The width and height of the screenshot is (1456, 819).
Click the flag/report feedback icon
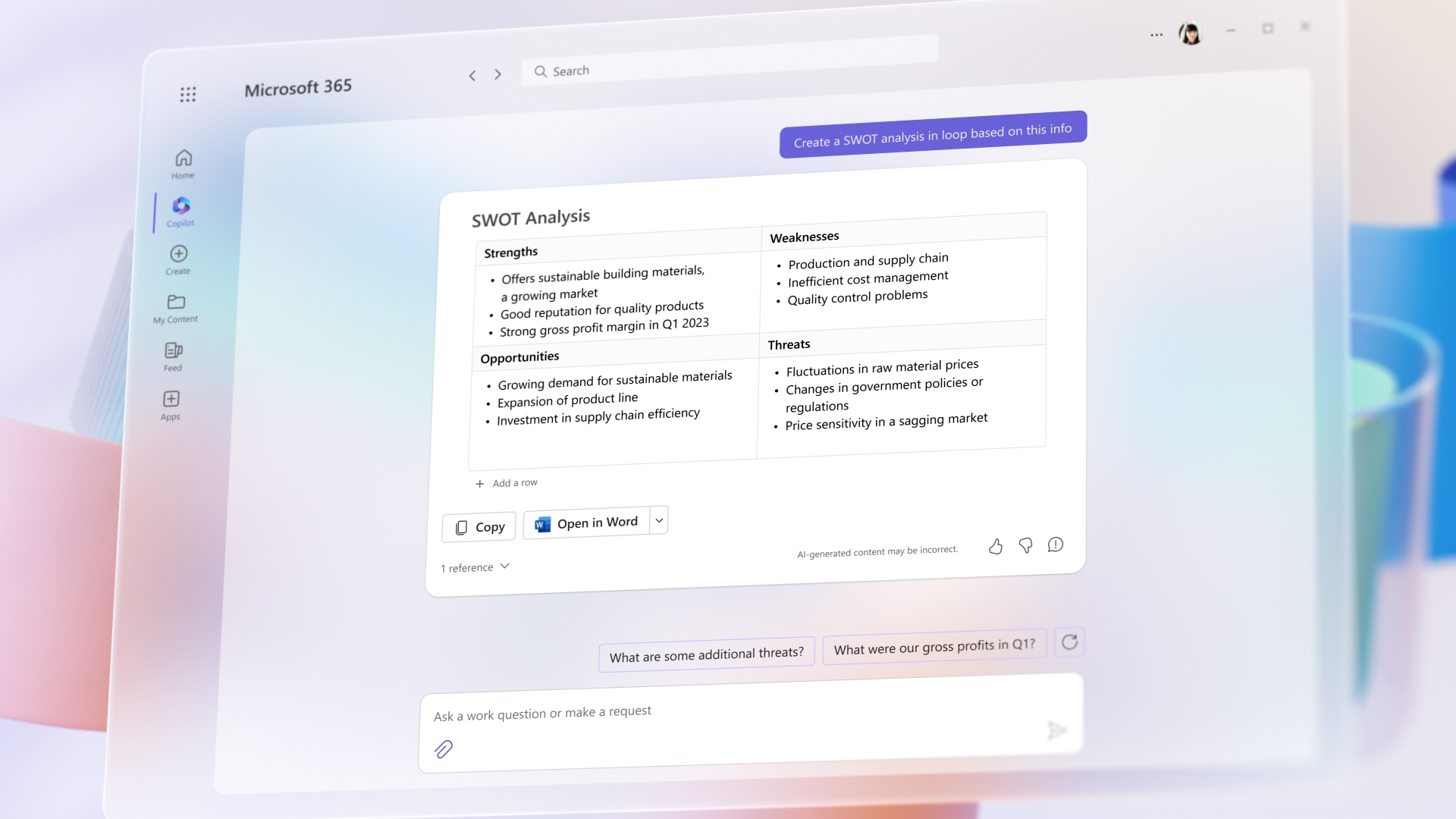tap(1055, 544)
